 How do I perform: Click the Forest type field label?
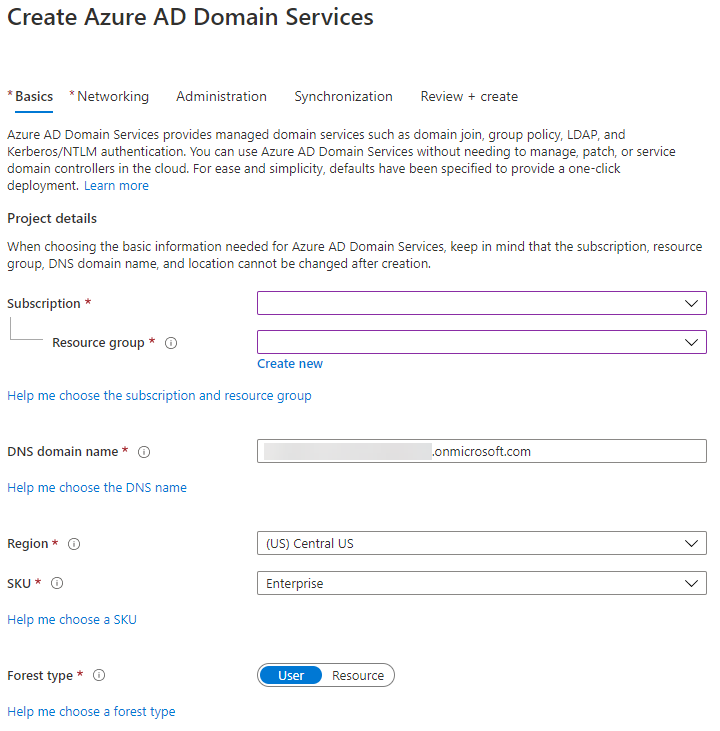[40, 676]
